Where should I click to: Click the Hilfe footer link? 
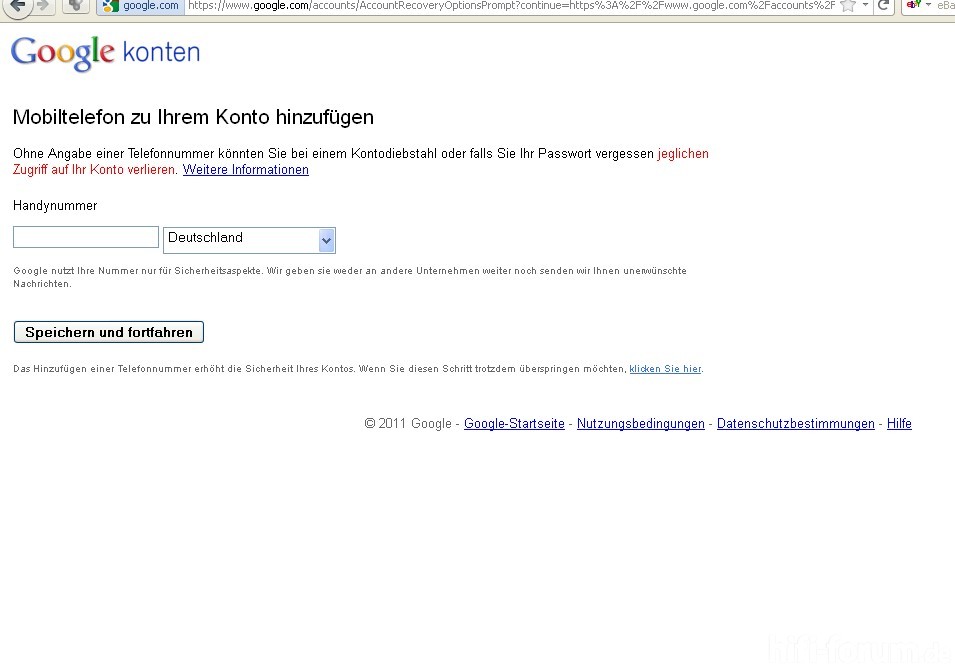pos(899,424)
